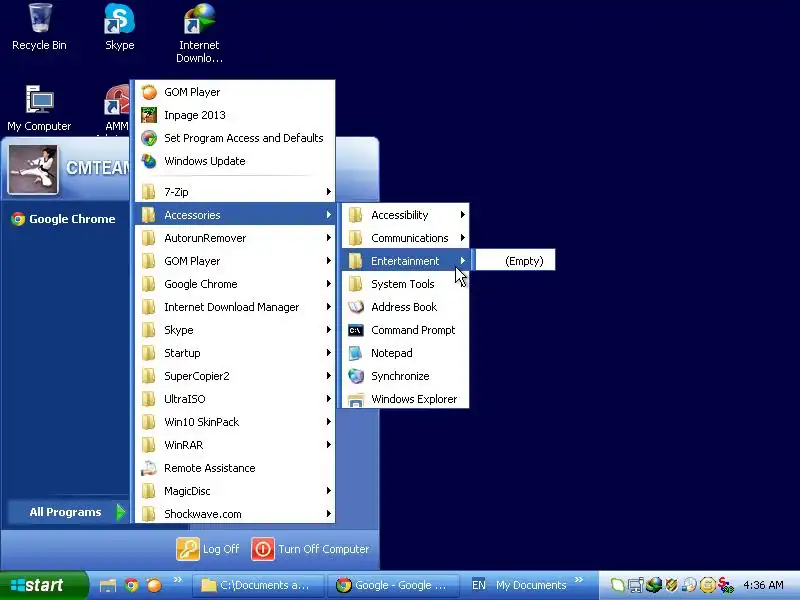Select the Skype program folder entry

(235, 330)
